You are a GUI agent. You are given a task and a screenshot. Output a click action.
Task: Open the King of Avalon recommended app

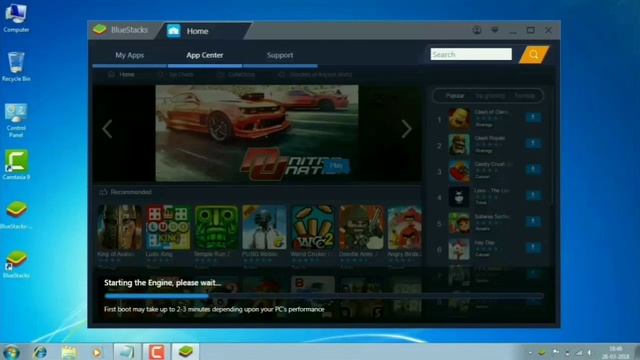click(x=120, y=227)
